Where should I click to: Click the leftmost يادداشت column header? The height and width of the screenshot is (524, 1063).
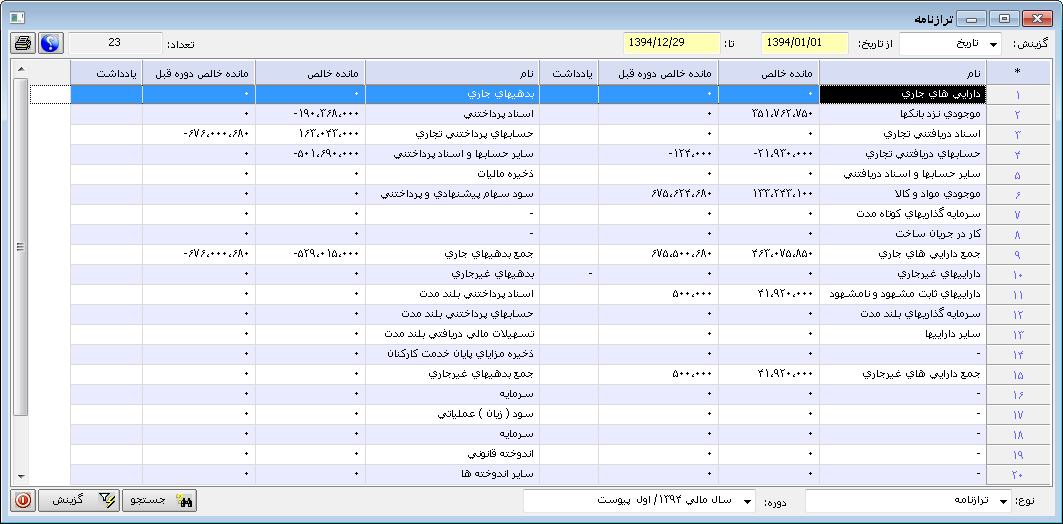[x=106, y=72]
